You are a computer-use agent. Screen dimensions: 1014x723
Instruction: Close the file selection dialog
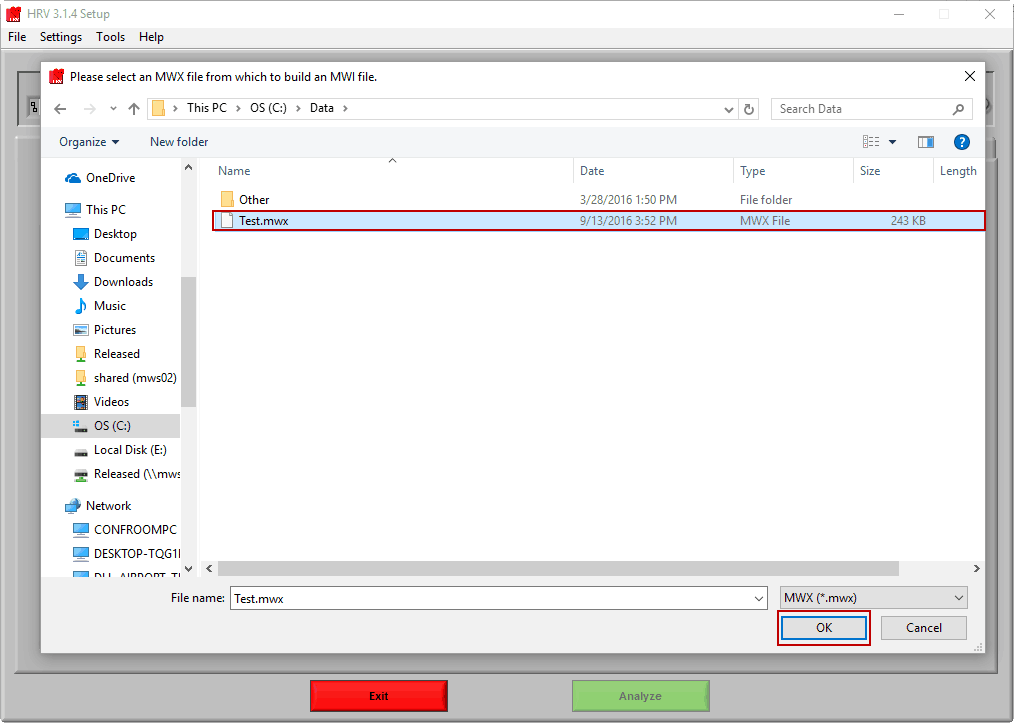click(x=969, y=76)
